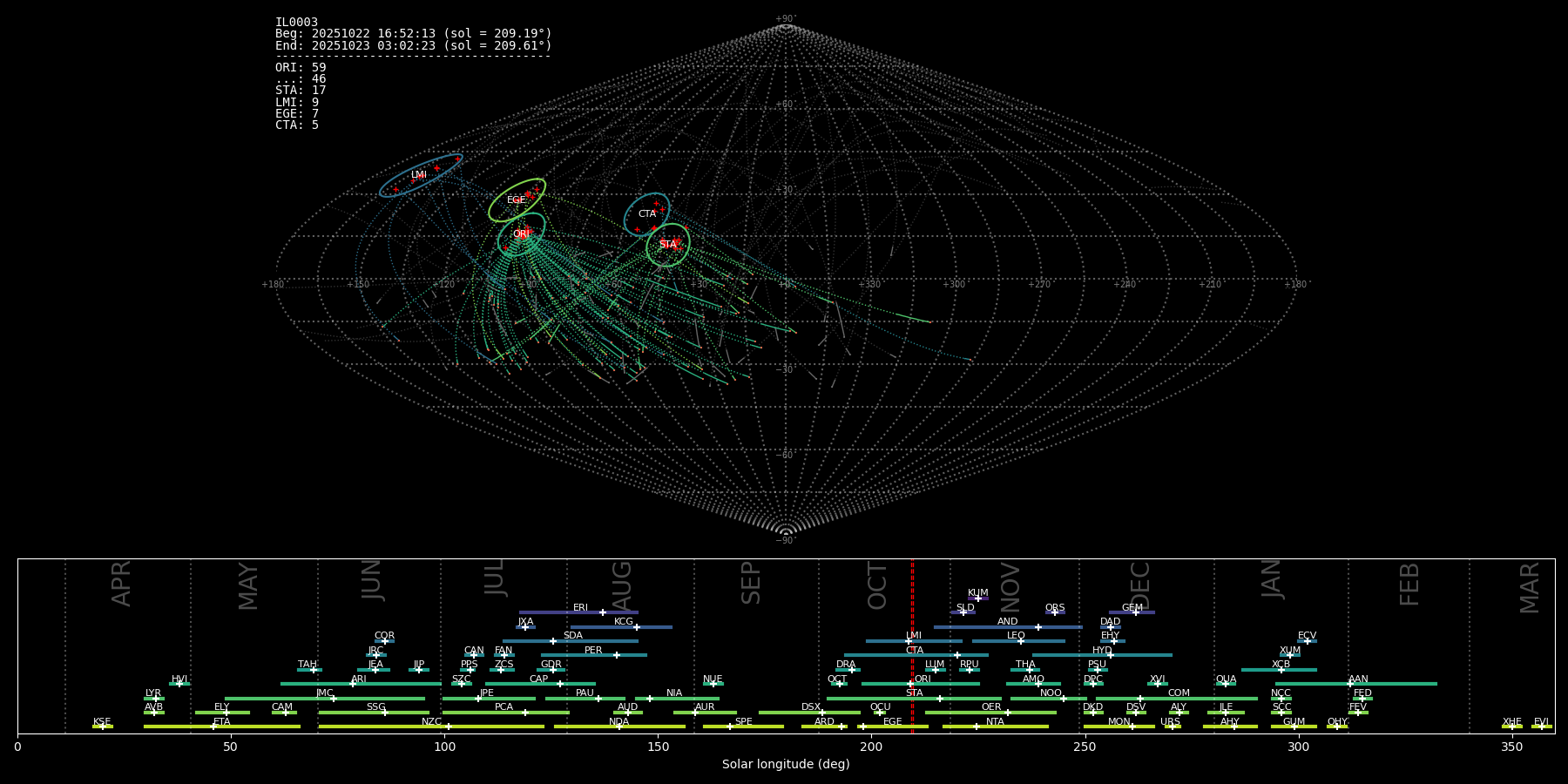
Task: Click the COR shower label in timeline
Action: 384,636
